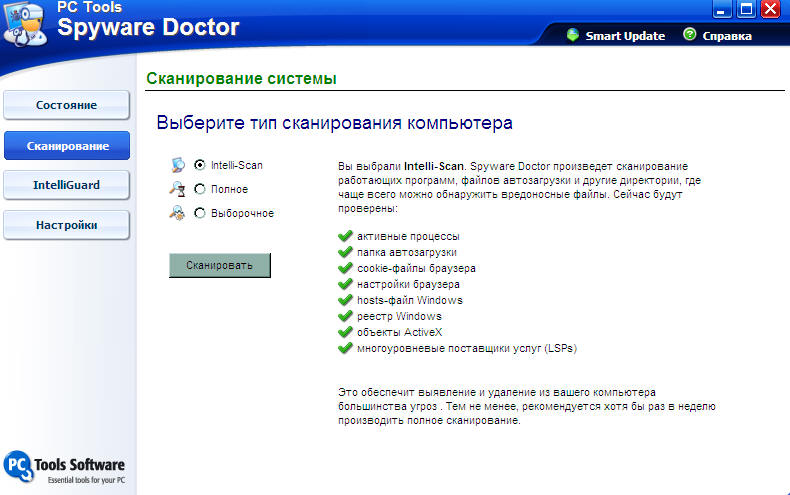Click checkmark next to cookie-файлы браузера

tap(345, 268)
